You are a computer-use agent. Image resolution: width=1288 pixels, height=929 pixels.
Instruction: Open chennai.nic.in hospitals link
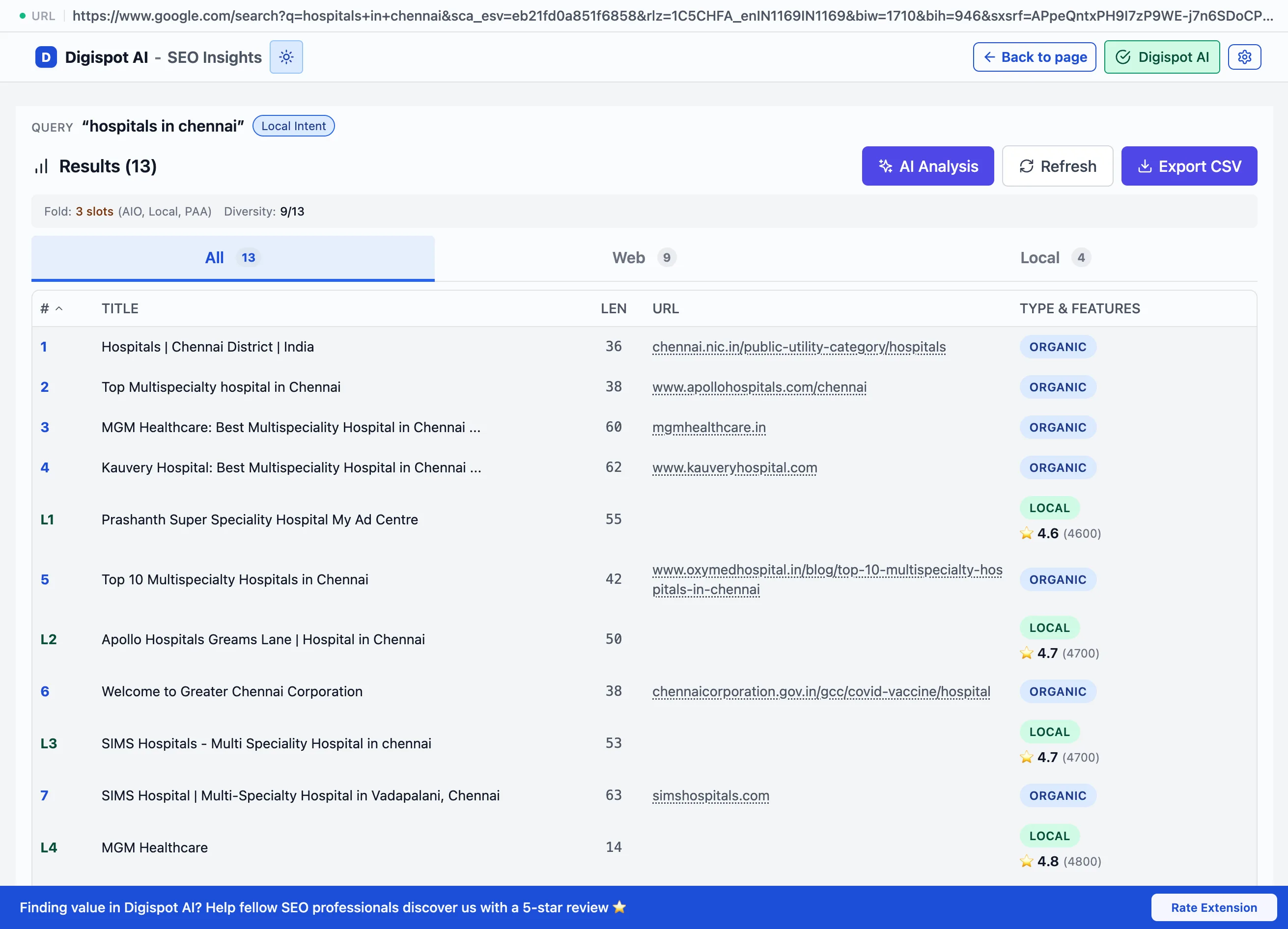click(x=799, y=347)
